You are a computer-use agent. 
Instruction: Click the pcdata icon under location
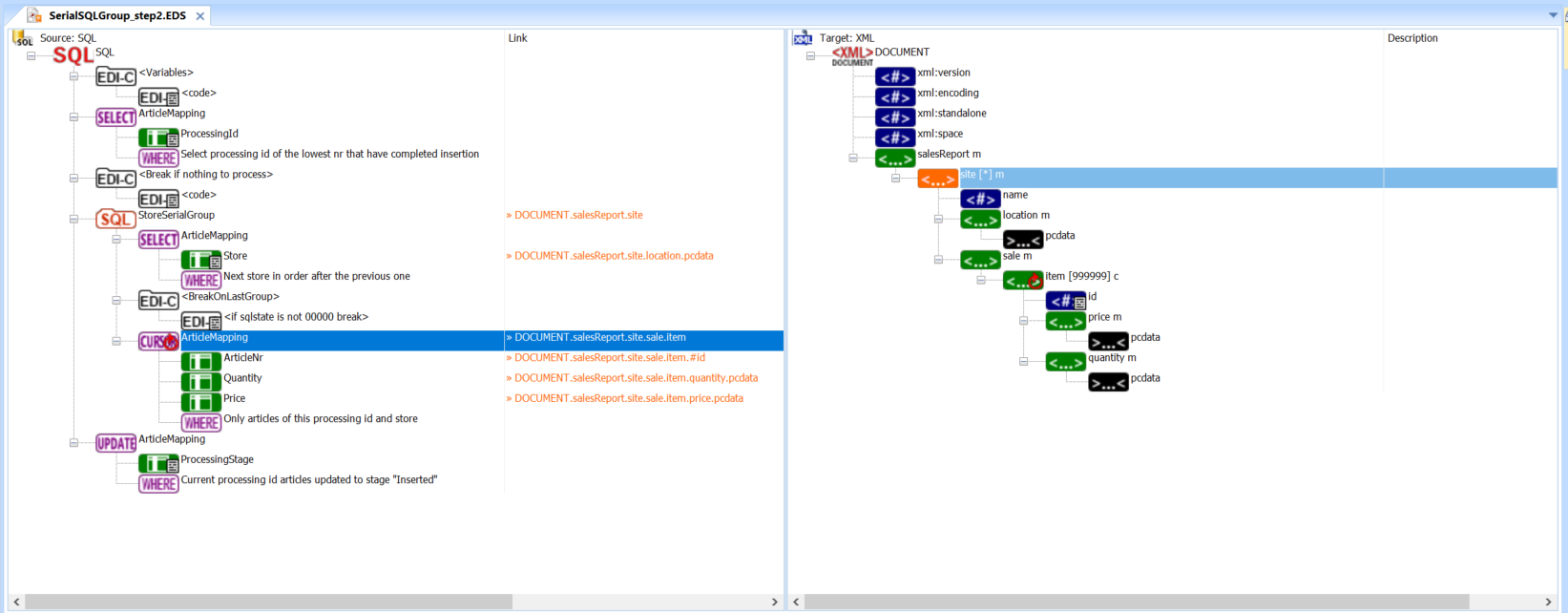(1022, 240)
